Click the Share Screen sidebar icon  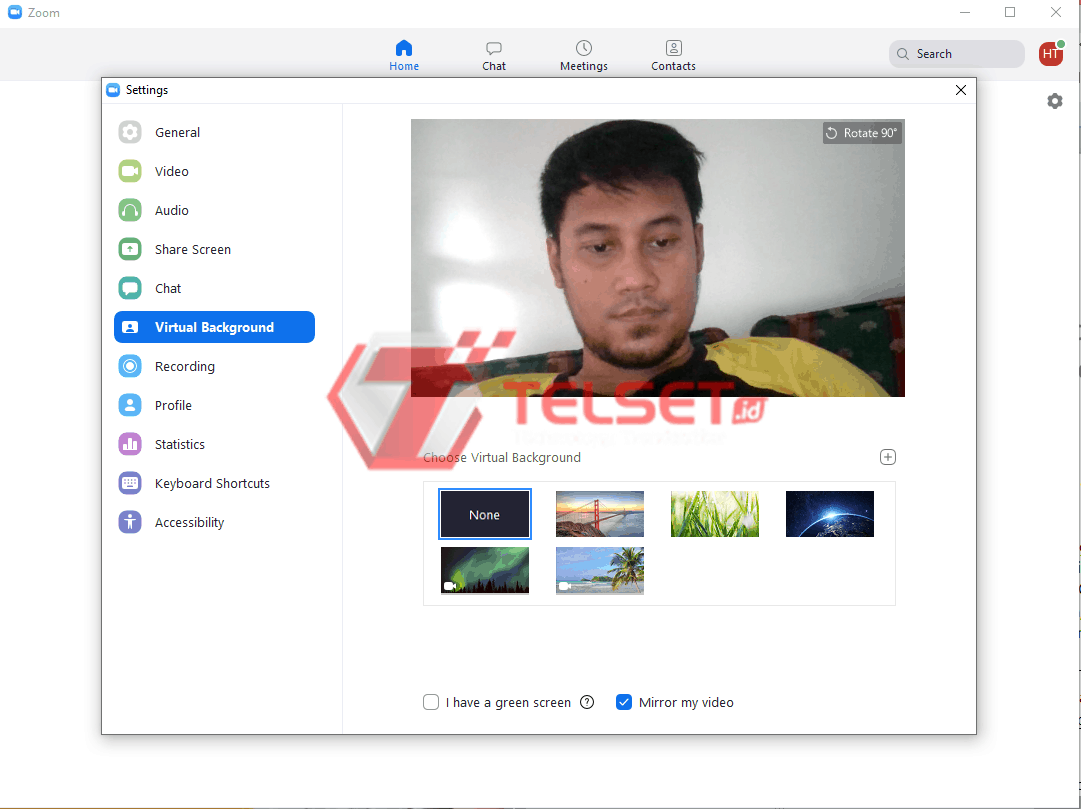click(x=130, y=249)
